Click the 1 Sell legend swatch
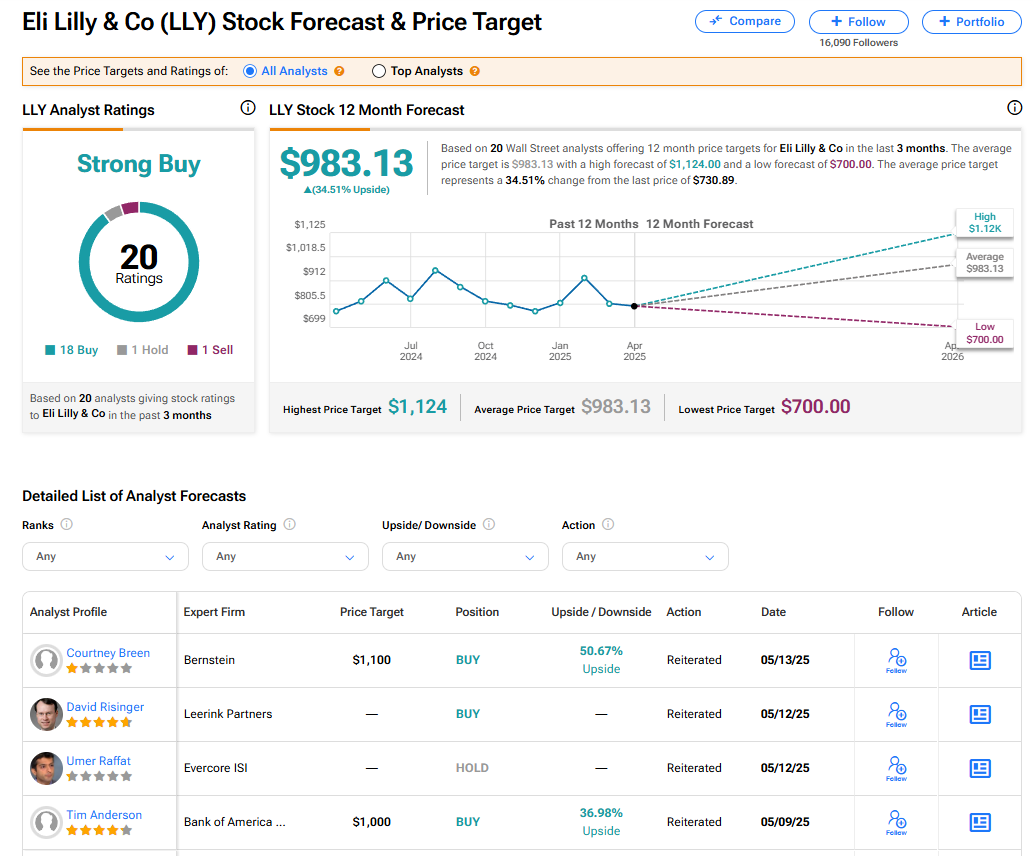Viewport: 1033px width, 856px height. 192,350
